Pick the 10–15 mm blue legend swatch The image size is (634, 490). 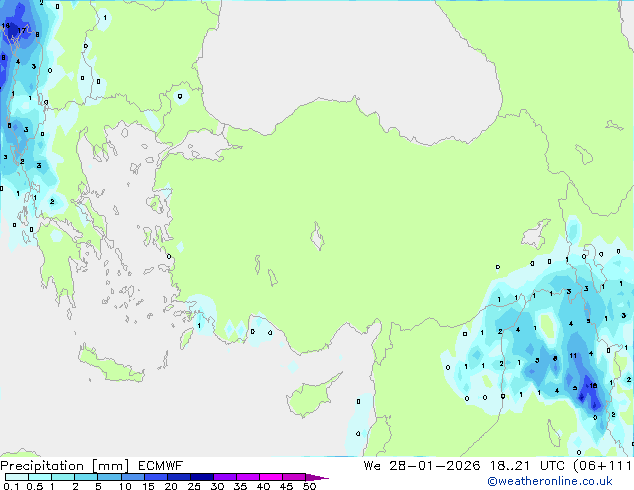132,477
